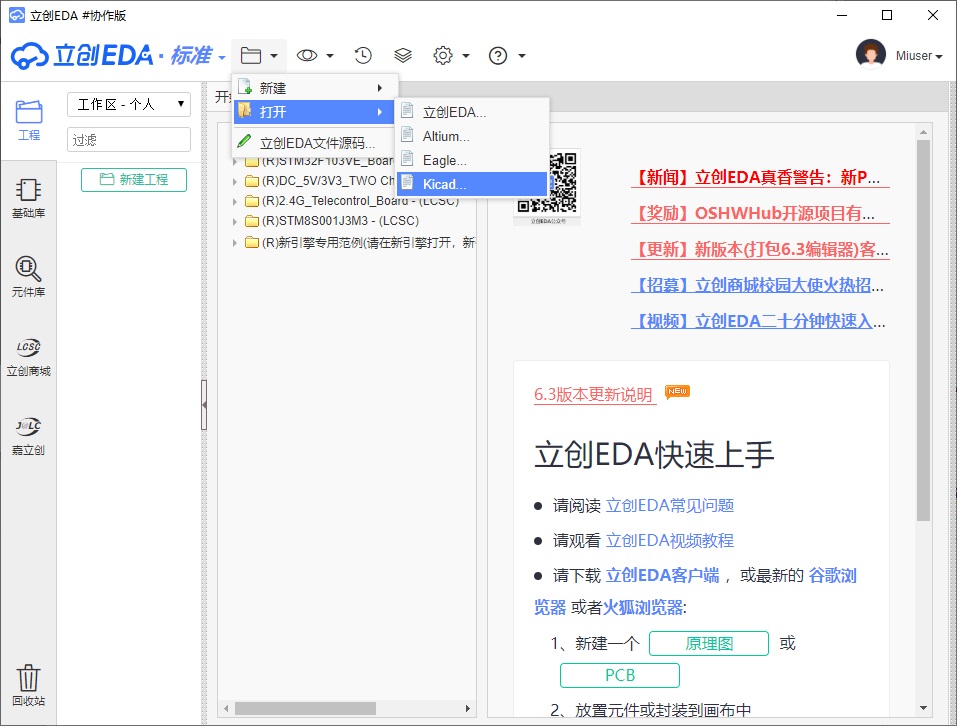Viewport: 957px width, 726px height.
Task: Expand the (R)DC_5V/3V3_TWO folder arrow
Action: pyautogui.click(x=235, y=181)
